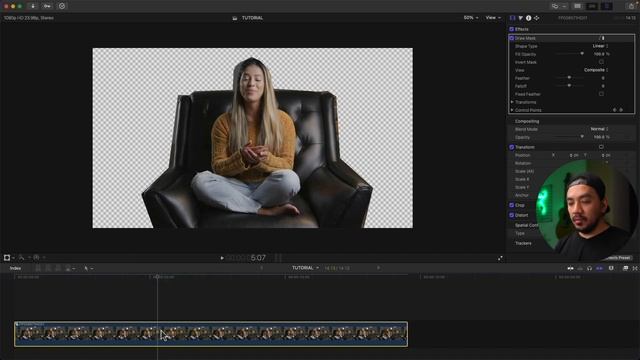Adjust the Falloff slider
The height and width of the screenshot is (360, 640).
point(570,86)
